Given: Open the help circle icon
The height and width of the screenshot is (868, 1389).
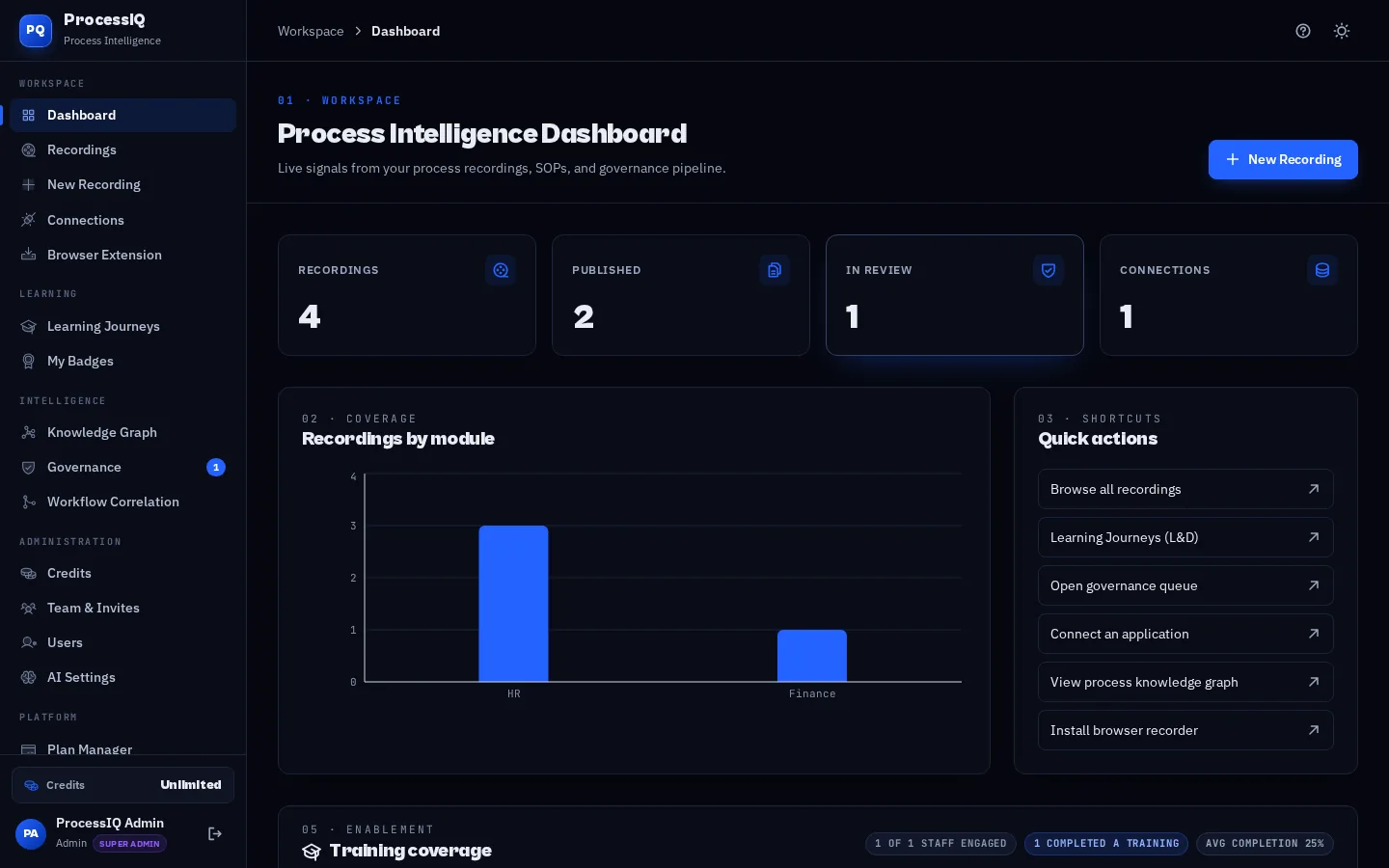Looking at the screenshot, I should point(1303,31).
